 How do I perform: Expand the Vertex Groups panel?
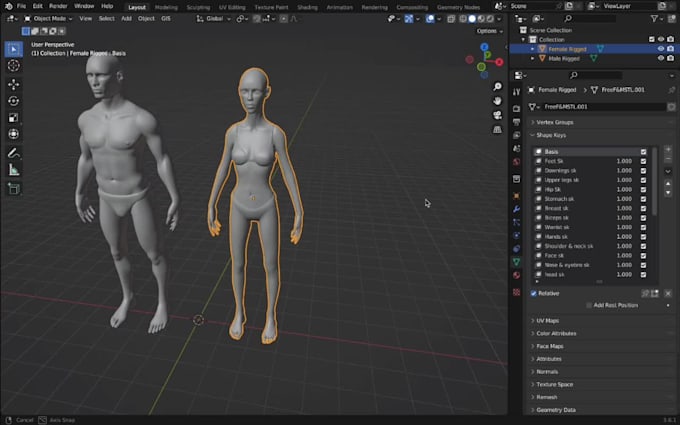555,122
